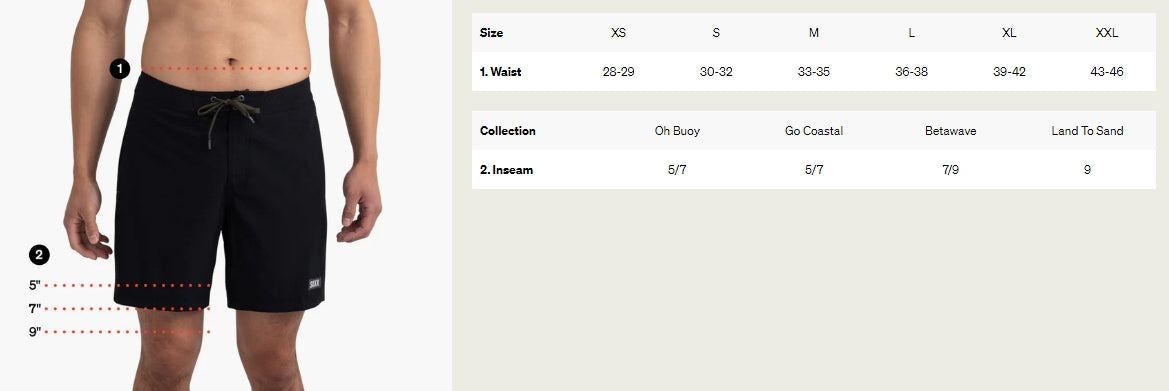Select the Oh Buoy collection header
The height and width of the screenshot is (391, 1169).
point(677,131)
